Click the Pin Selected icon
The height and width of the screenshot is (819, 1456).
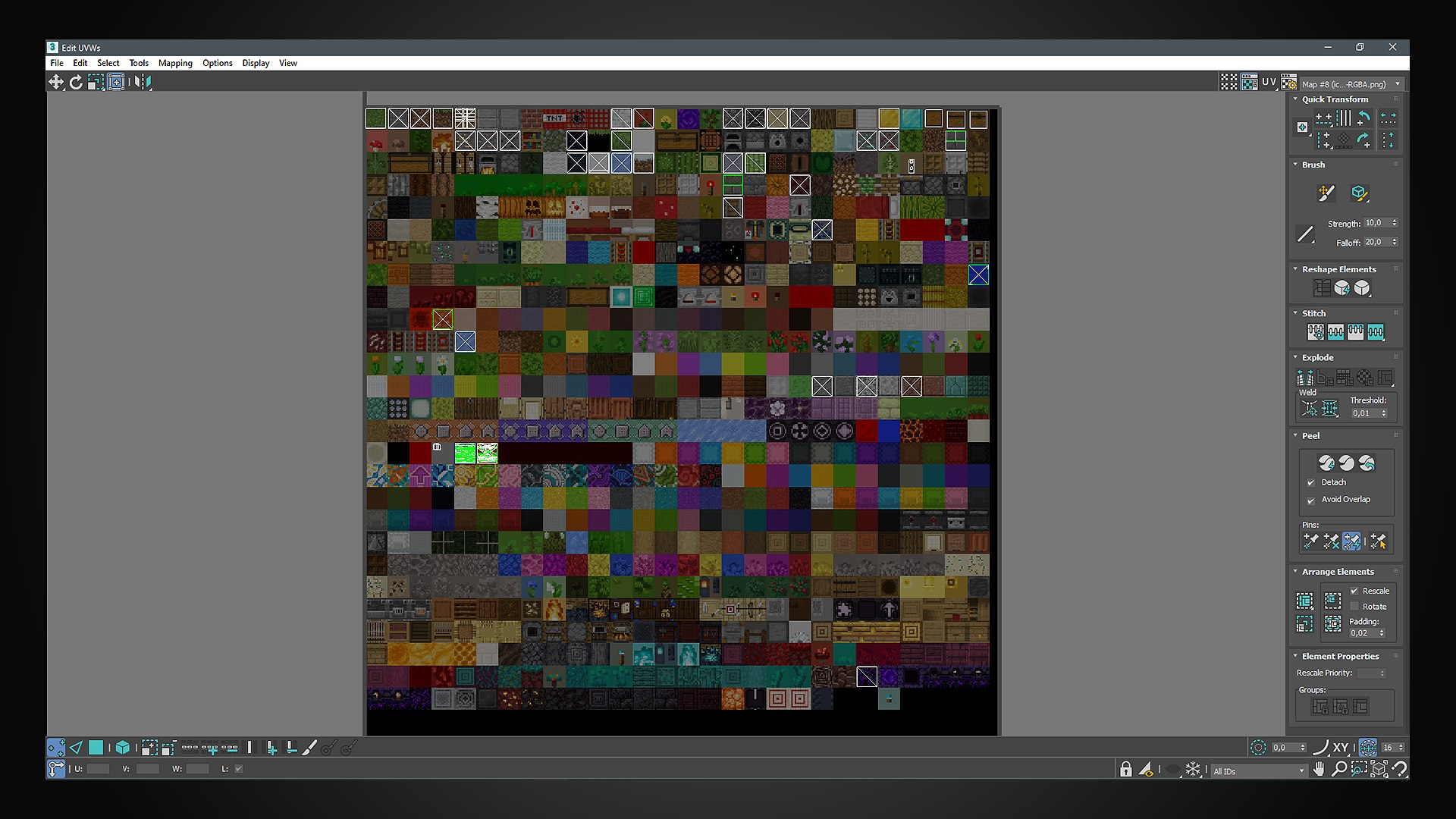(1310, 541)
